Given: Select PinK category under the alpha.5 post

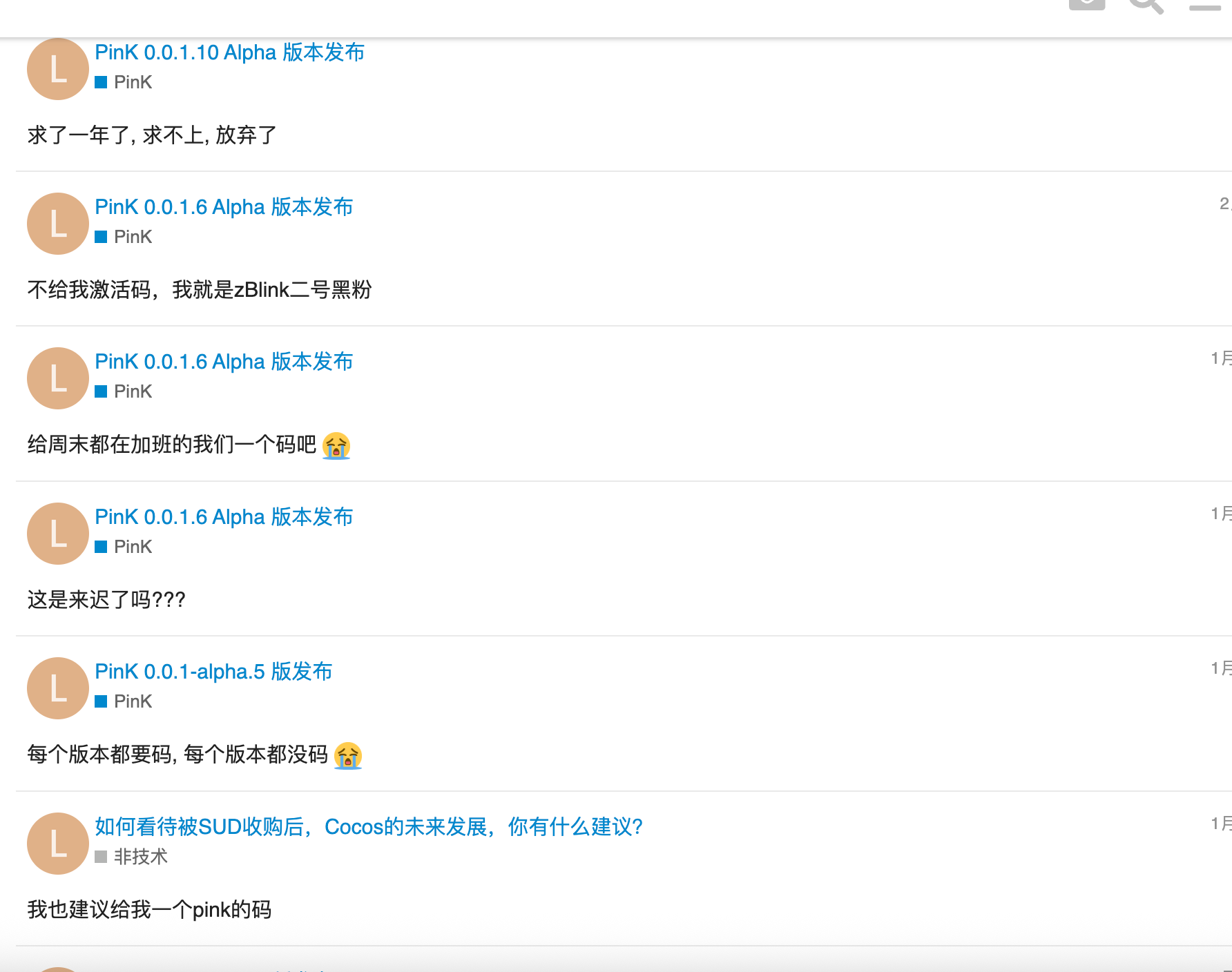Looking at the screenshot, I should point(124,701).
